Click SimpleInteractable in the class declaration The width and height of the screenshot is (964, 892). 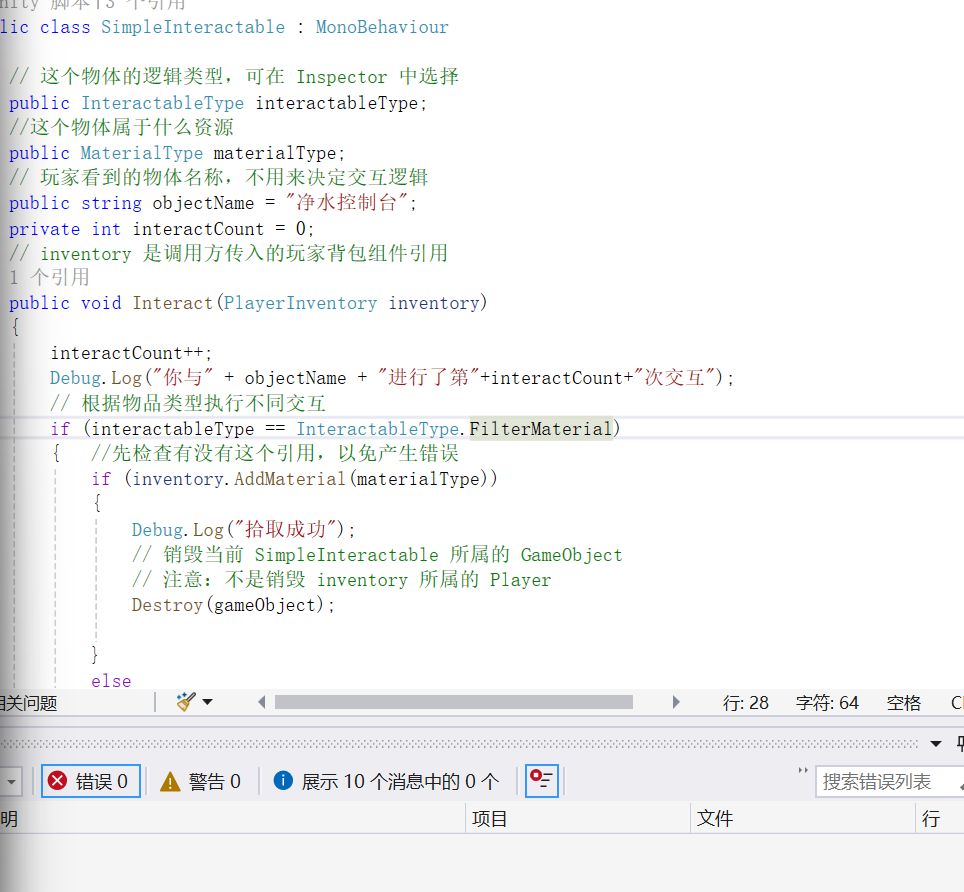(x=193, y=27)
